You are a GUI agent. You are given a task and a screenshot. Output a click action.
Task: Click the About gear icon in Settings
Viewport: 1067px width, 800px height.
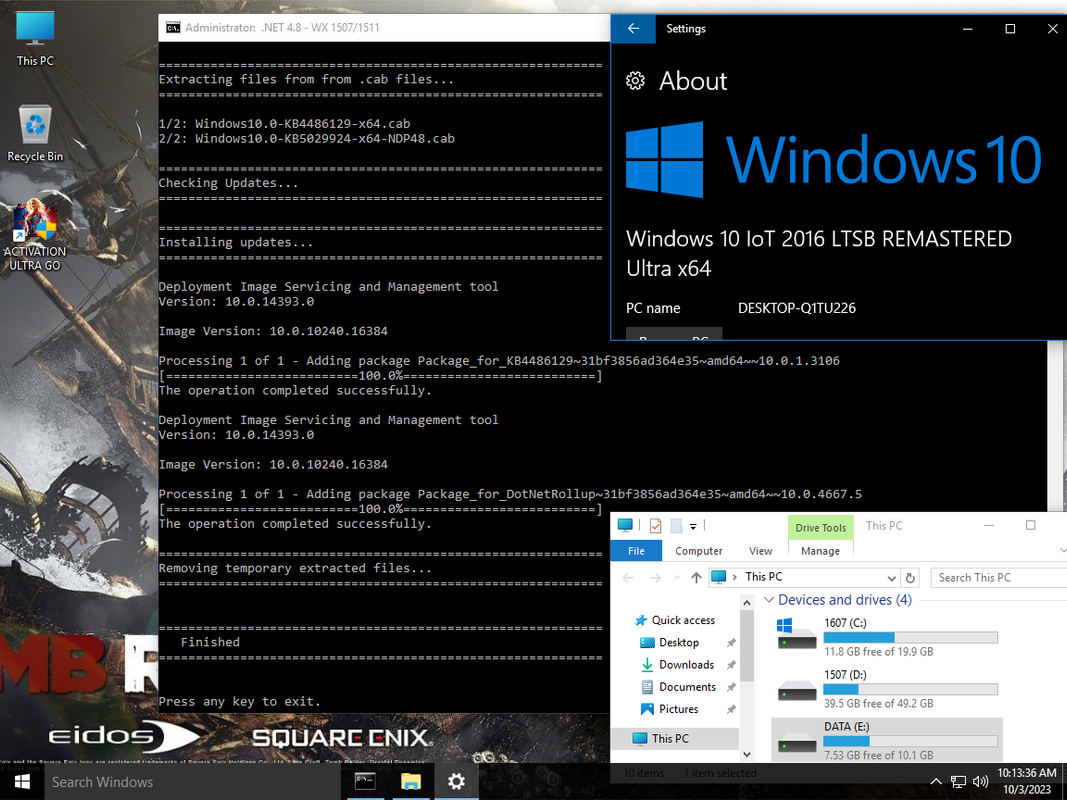tap(635, 81)
